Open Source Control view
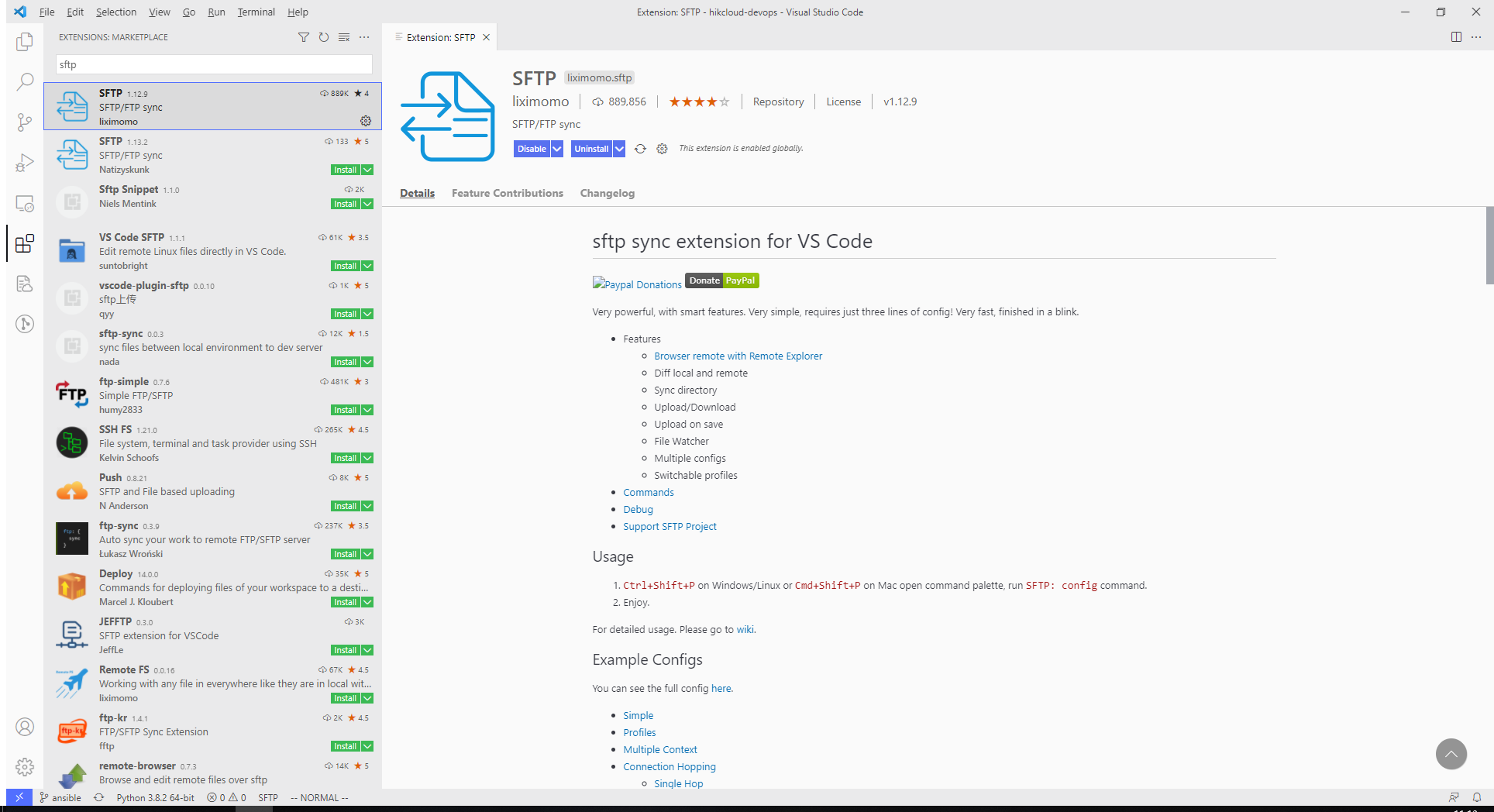This screenshot has width=1494, height=812. coord(25,122)
